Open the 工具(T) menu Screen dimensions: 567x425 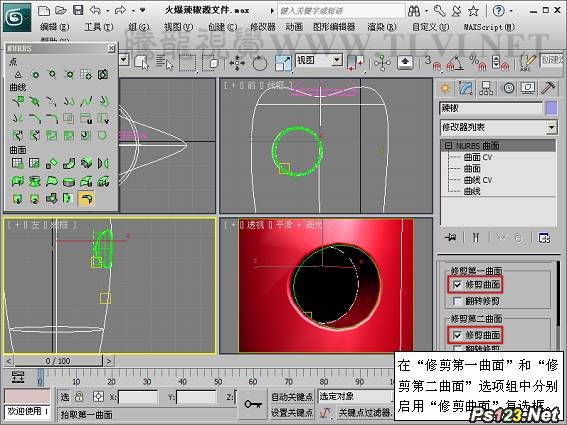click(98, 27)
